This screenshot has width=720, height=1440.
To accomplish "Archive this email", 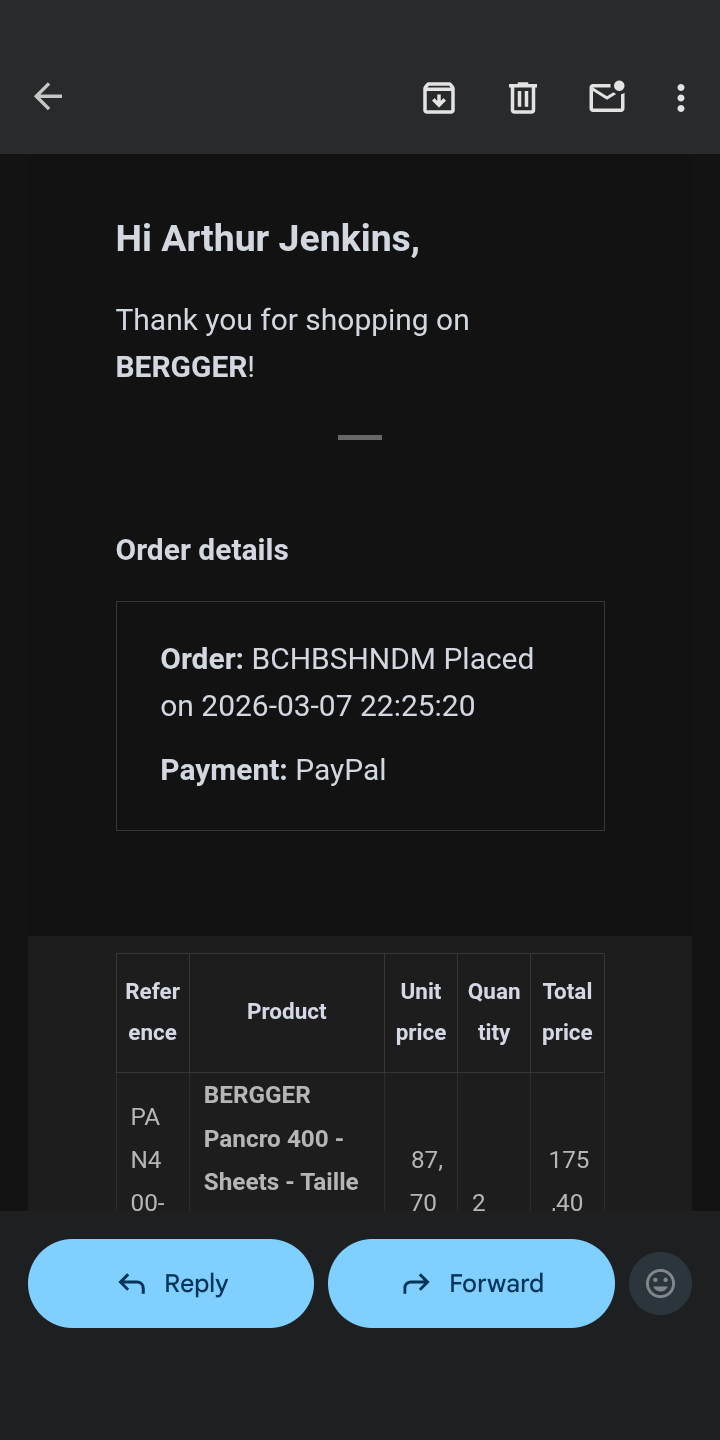I will pyautogui.click(x=439, y=97).
